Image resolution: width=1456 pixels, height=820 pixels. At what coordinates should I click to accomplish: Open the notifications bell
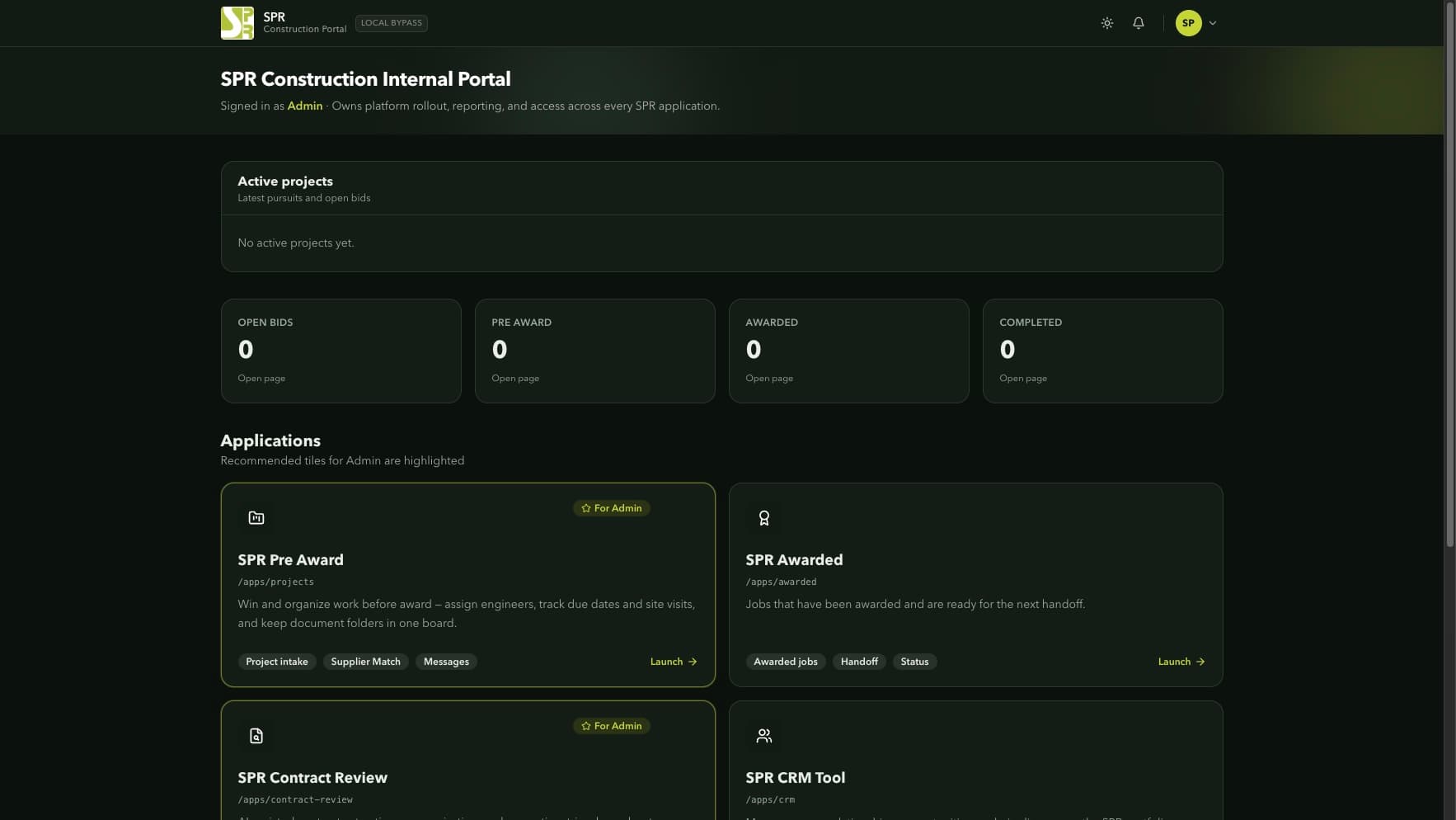[x=1138, y=23]
